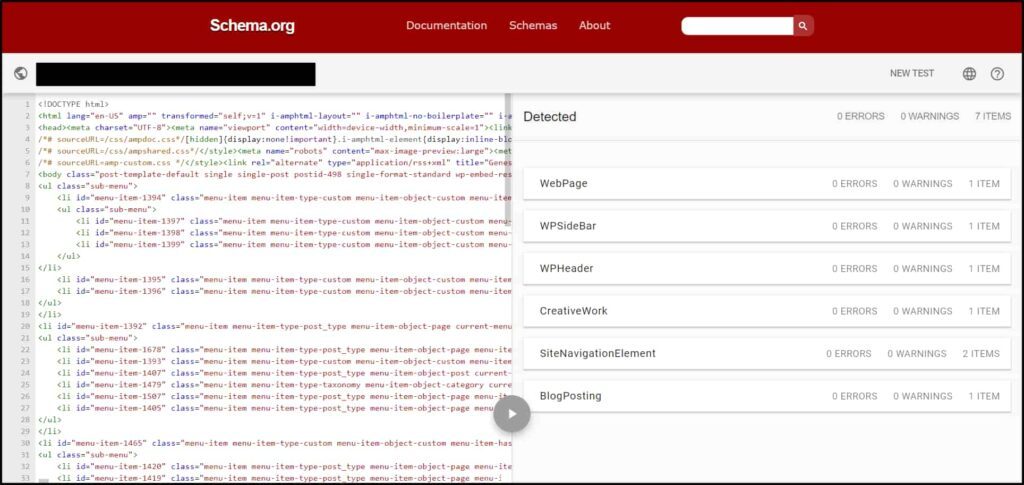Click code line with menu-item-1678
This screenshot has height=485, width=1024.
283,349
